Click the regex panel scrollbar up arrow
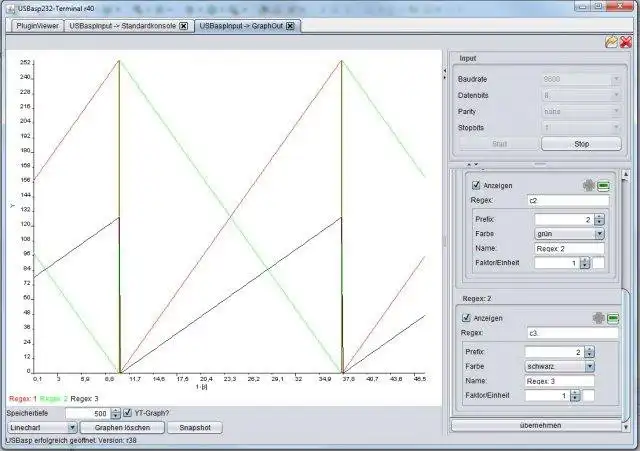640x451 pixels. coord(626,174)
